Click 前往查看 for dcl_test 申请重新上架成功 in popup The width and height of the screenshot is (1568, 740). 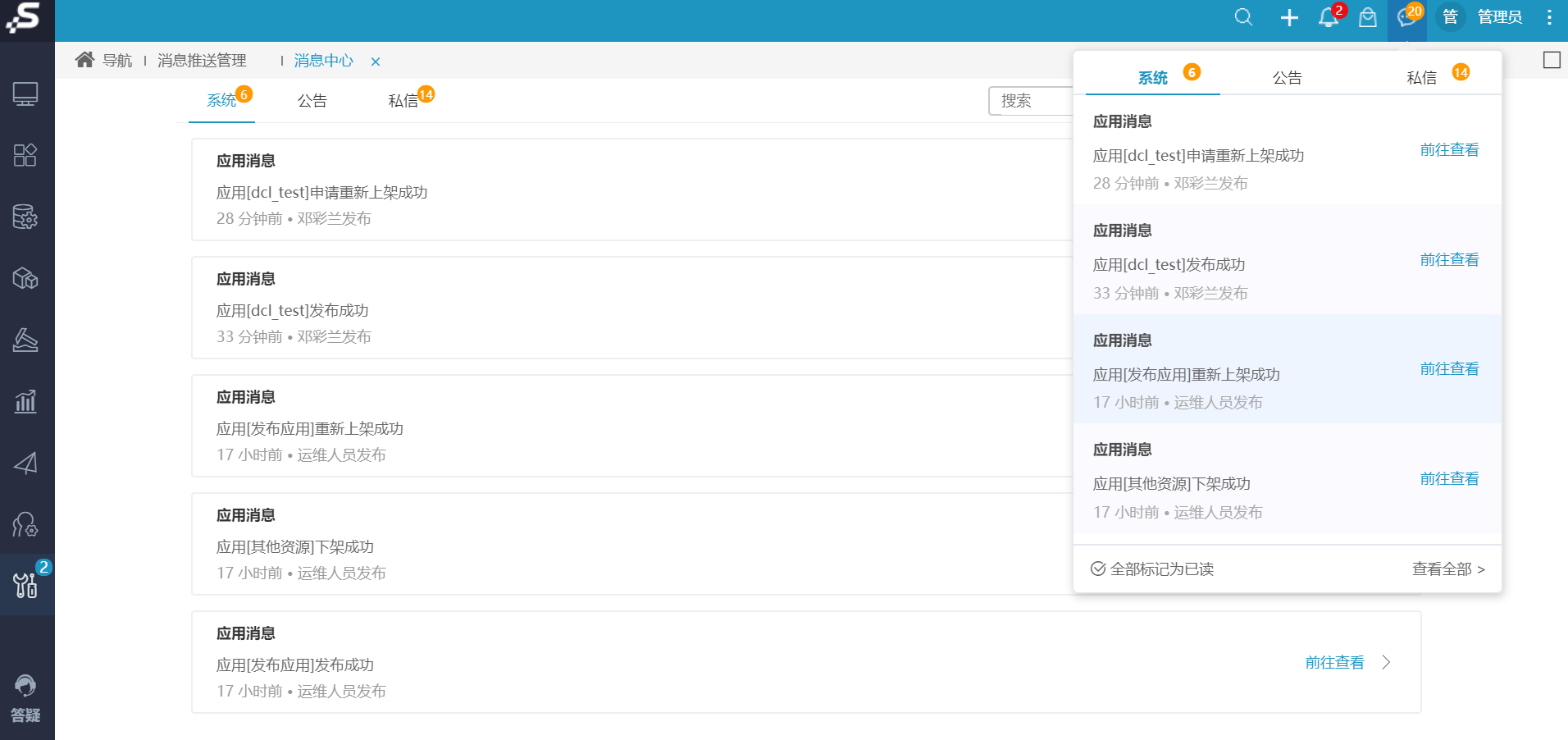click(1449, 150)
